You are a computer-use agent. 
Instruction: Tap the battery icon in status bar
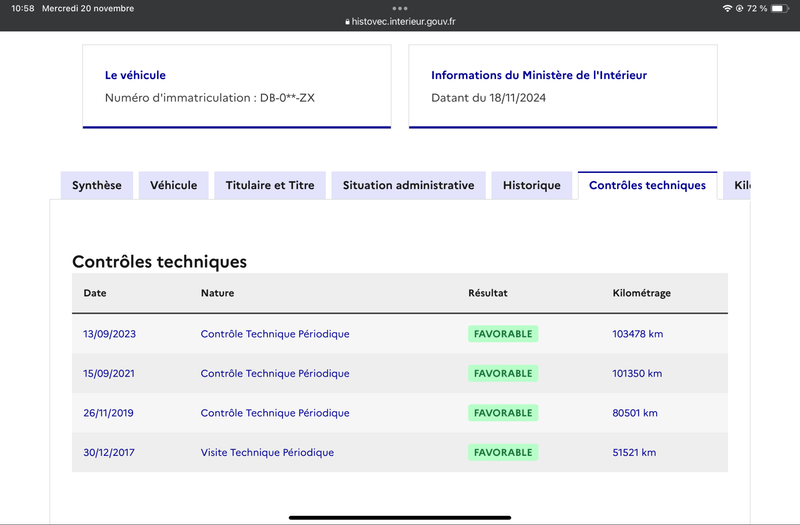point(780,8)
